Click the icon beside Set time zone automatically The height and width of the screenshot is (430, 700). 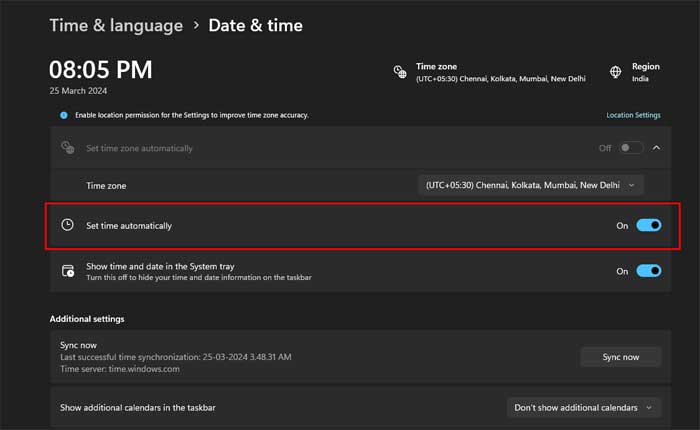click(x=68, y=148)
